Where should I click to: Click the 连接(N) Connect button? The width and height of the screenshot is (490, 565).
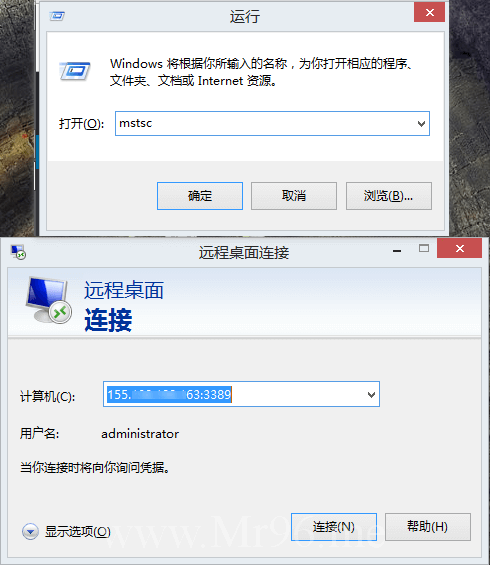(334, 527)
